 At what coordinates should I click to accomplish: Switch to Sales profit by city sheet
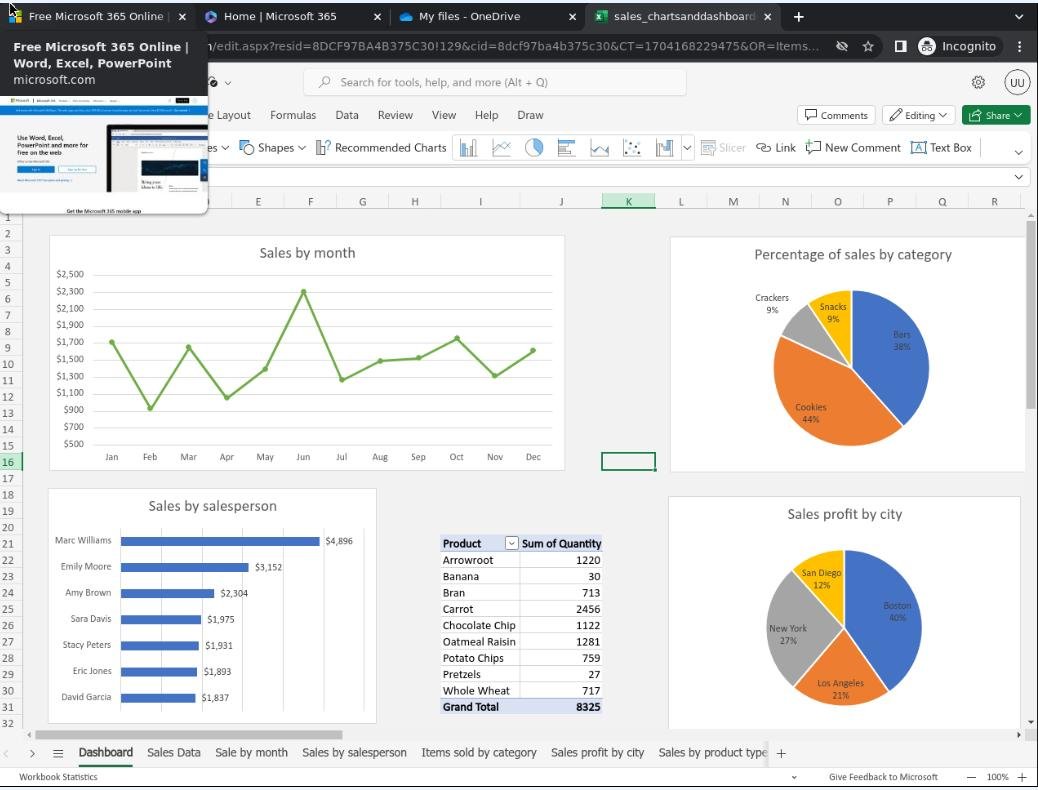point(597,752)
